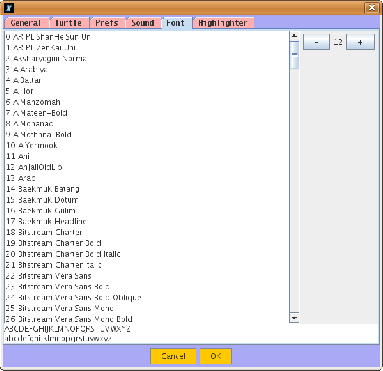Viewport: 383px width, 371px height.
Task: Select font 25 Bitstream Vera Sans Mono
Action: click(147, 308)
